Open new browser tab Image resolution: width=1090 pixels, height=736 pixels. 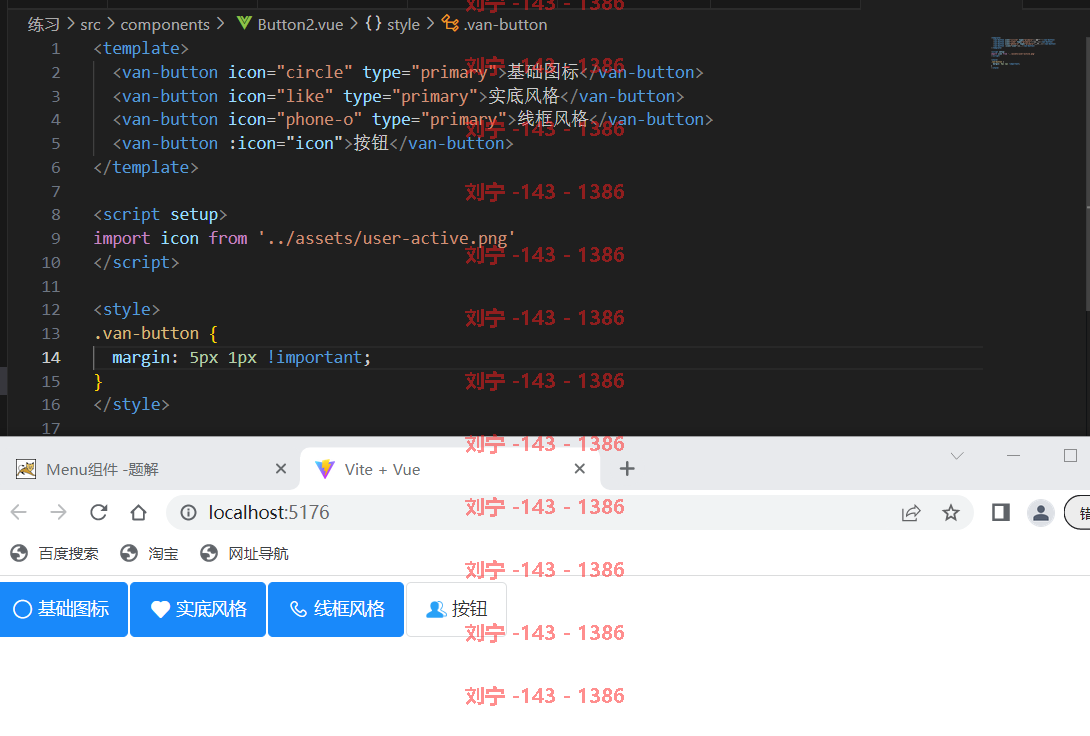pyautogui.click(x=627, y=469)
